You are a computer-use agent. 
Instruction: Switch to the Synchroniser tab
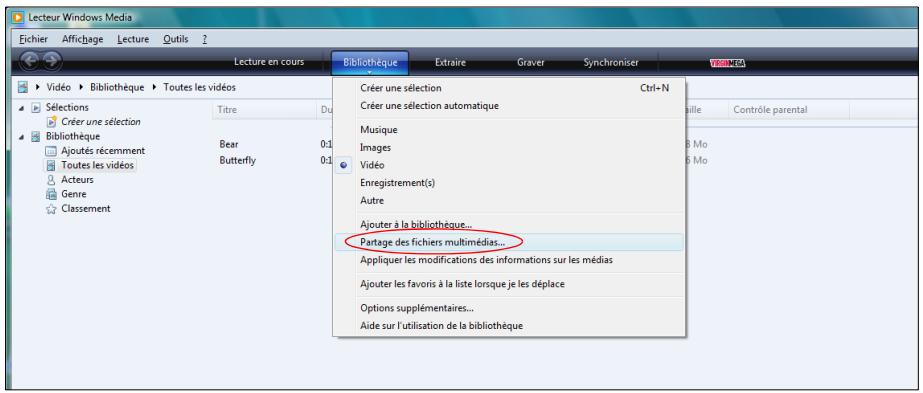click(611, 62)
